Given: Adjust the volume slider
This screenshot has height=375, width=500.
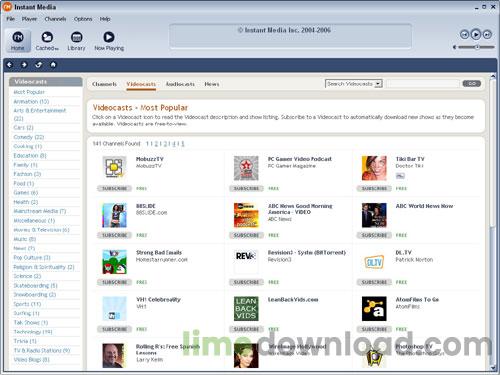Looking at the screenshot, I should click(476, 47).
